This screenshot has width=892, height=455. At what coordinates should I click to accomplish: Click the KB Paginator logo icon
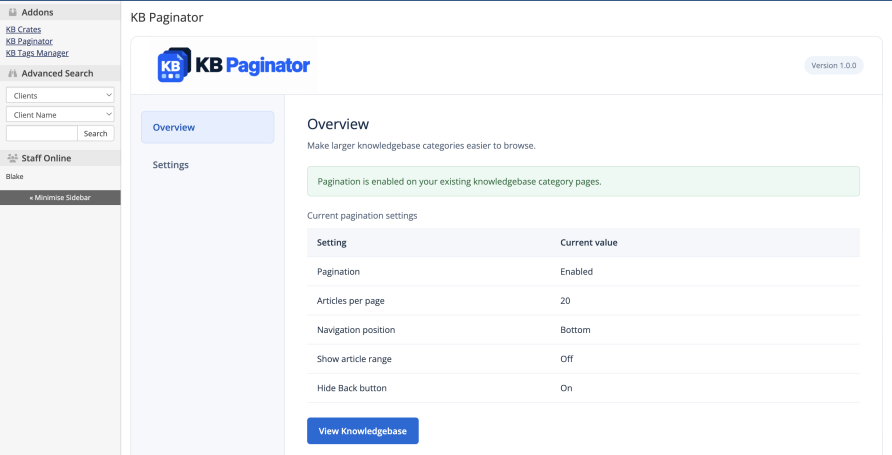pos(174,65)
